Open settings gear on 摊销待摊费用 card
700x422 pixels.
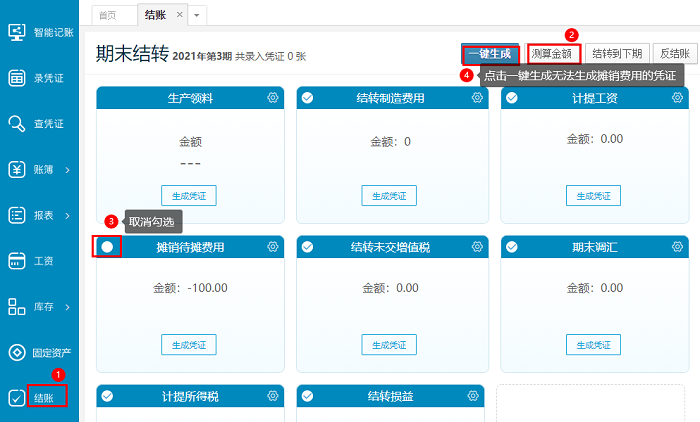272,247
